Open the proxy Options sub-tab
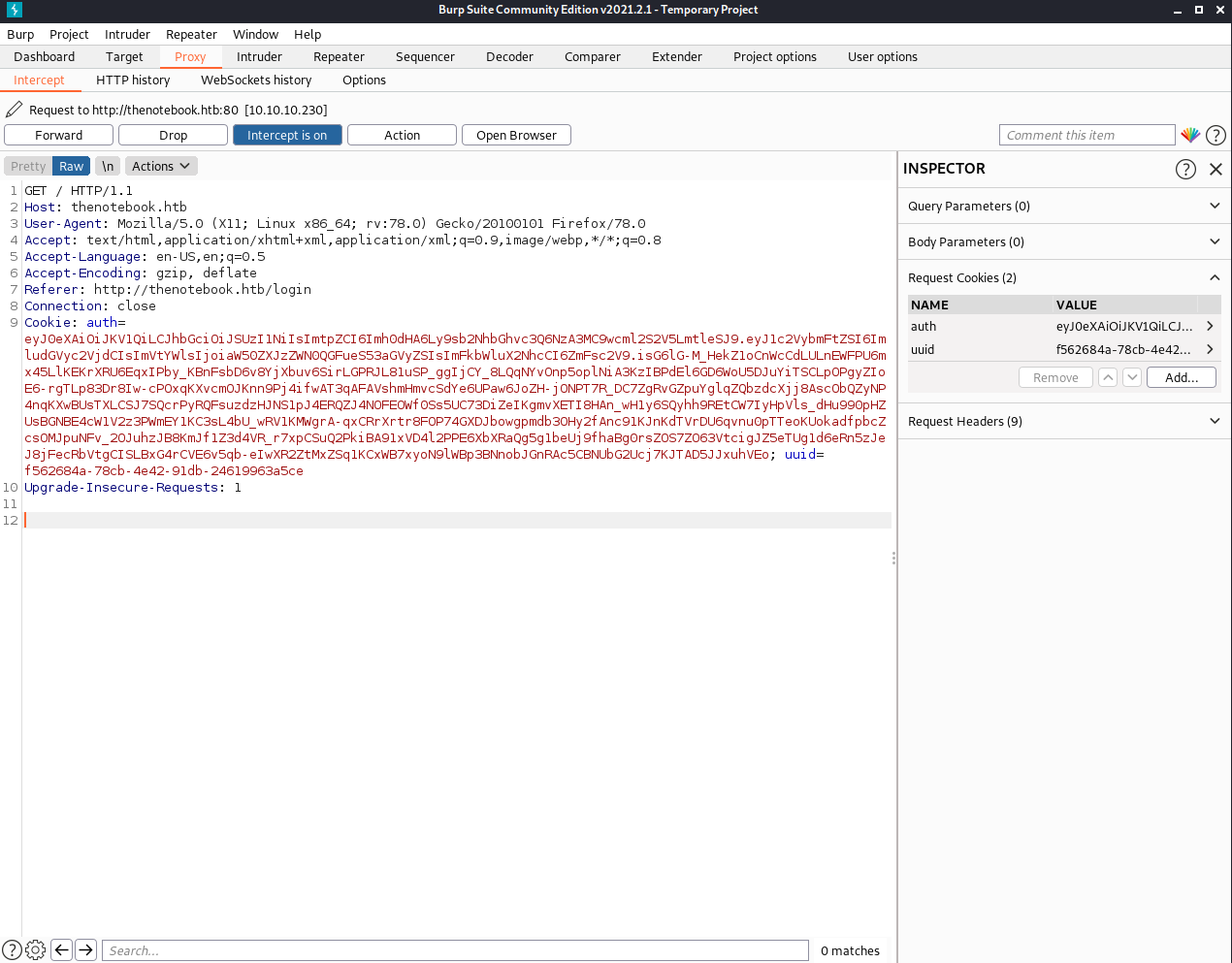The width and height of the screenshot is (1232, 963). [x=364, y=80]
